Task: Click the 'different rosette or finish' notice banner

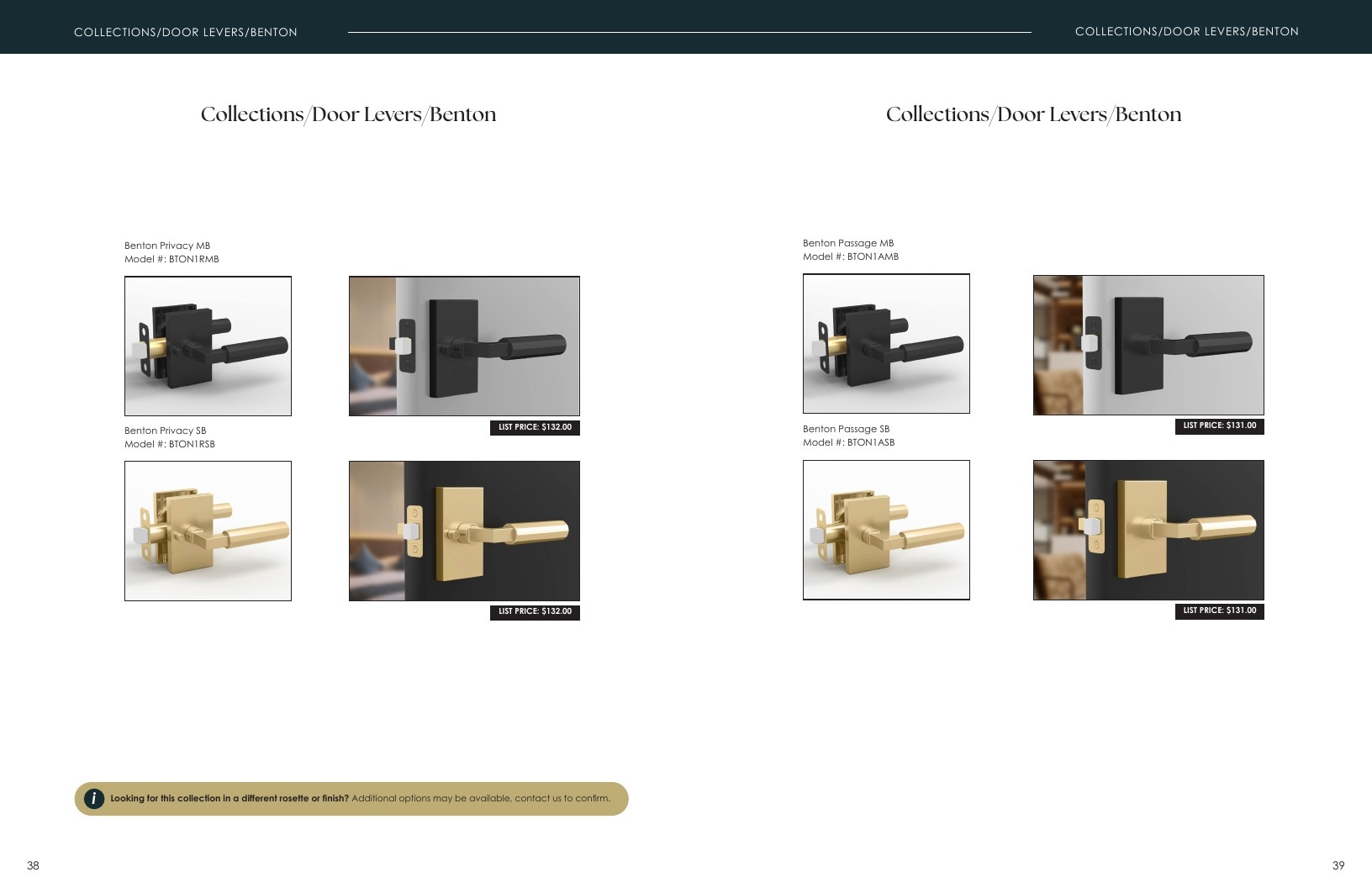Action: [351, 799]
